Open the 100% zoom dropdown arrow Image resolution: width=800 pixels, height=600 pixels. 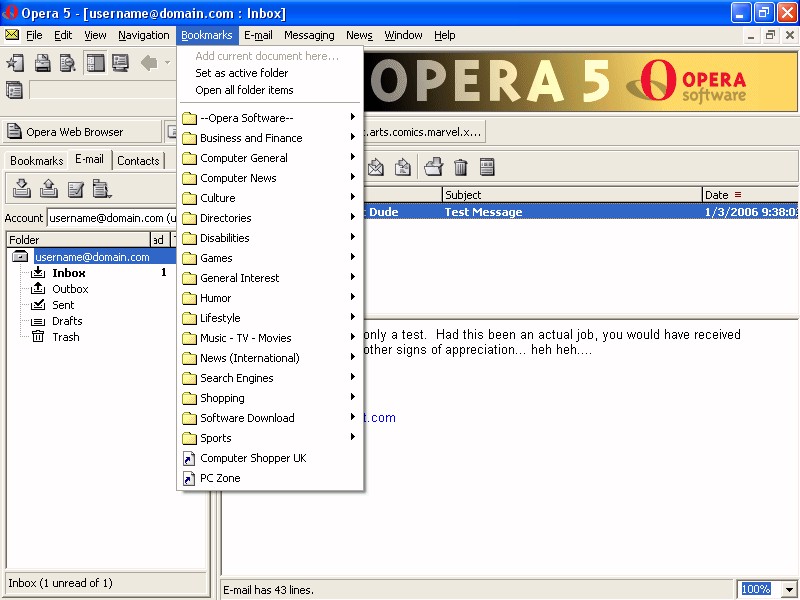tap(789, 589)
